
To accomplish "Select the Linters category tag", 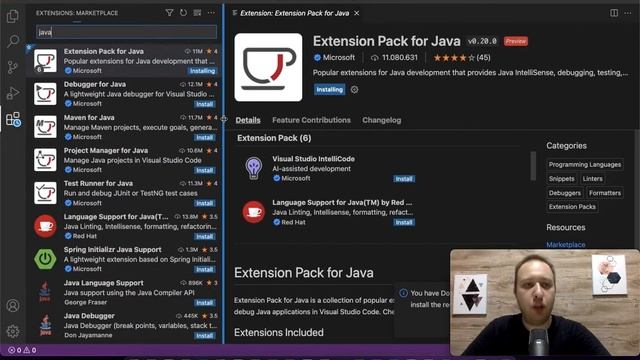I will (593, 179).
